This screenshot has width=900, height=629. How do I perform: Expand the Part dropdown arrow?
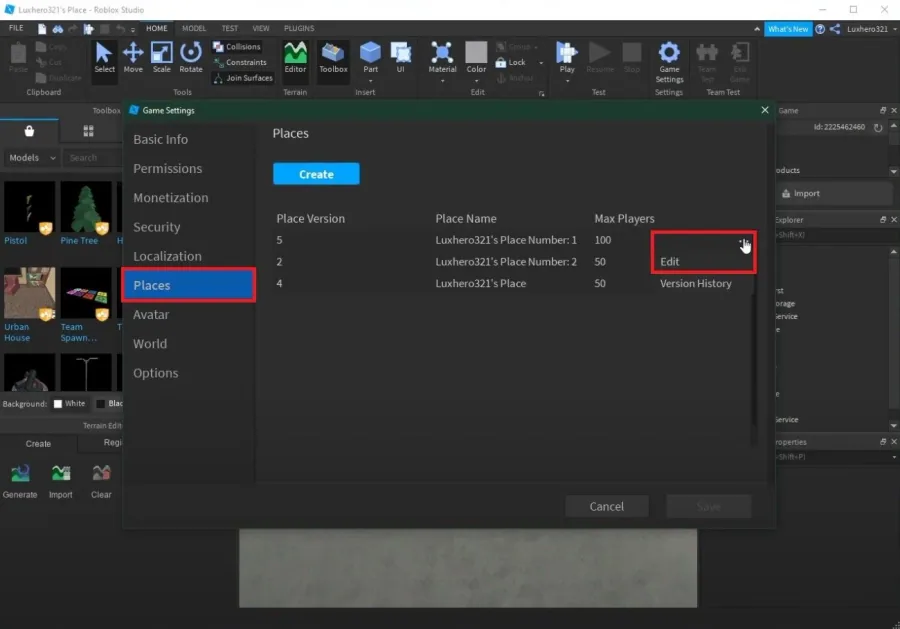pos(370,80)
